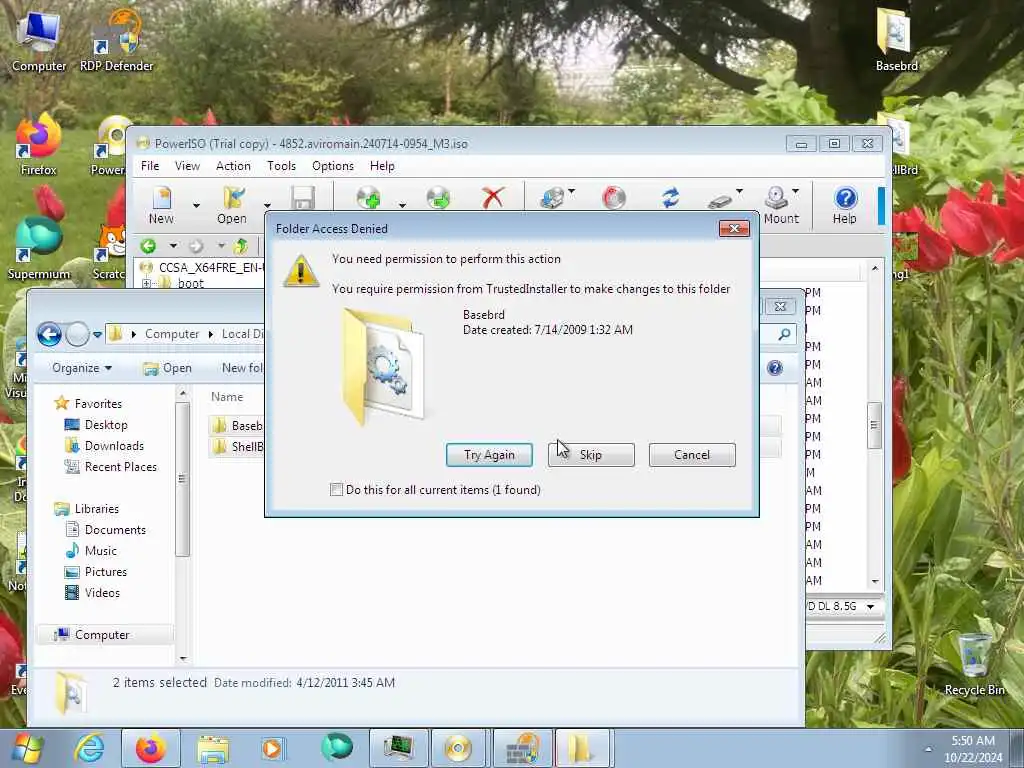Select the Pictures library
The height and width of the screenshot is (768, 1024).
tap(96, 572)
